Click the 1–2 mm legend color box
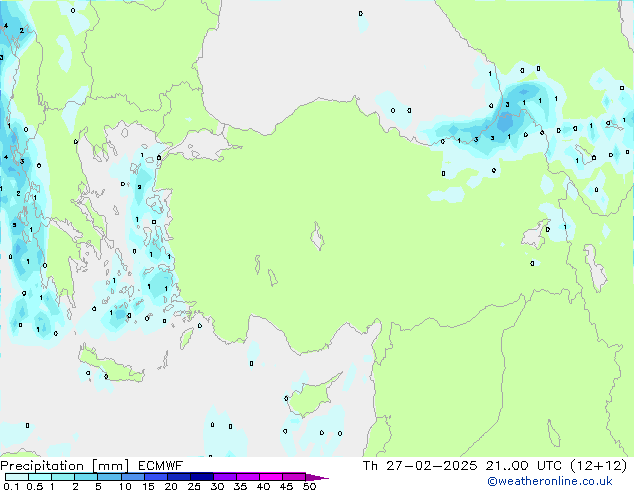This screenshot has width=634, height=490. [x=63, y=477]
